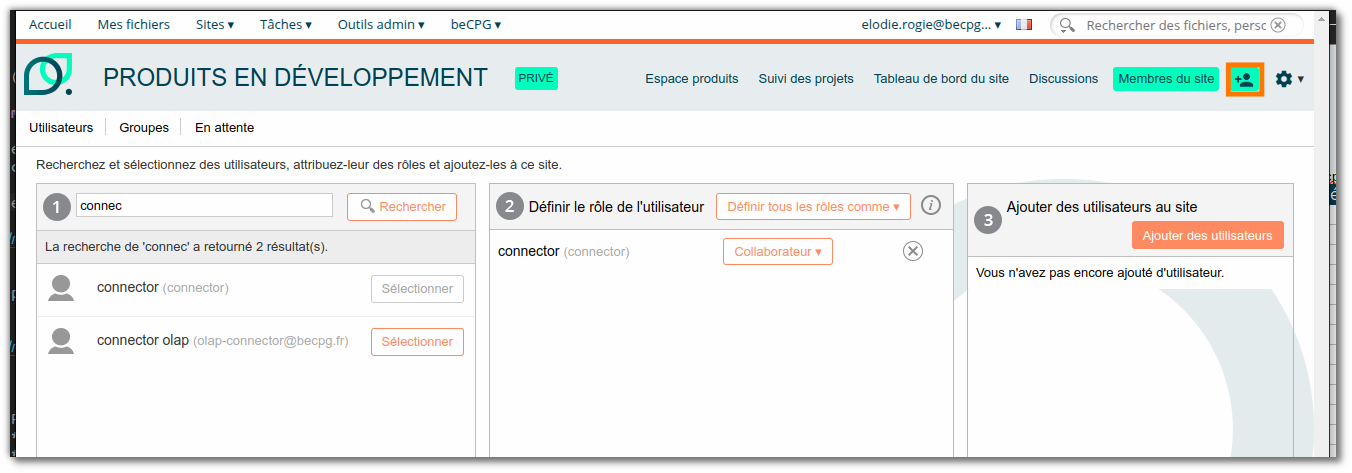The width and height of the screenshot is (1352, 473).
Task: Click connector olap name in results
Action: coord(143,341)
